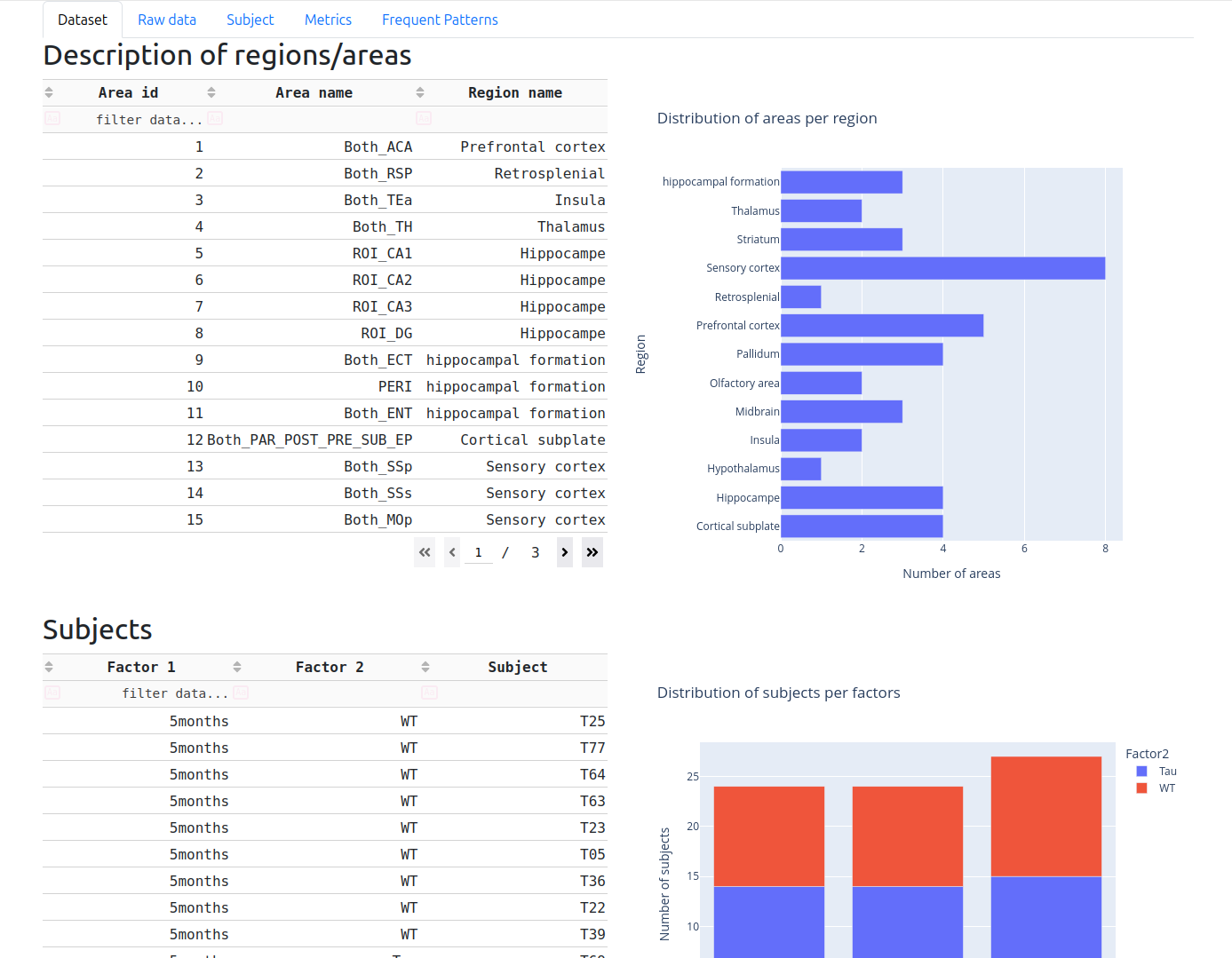Select subject T64 cell
1232x958 pixels.
[x=513, y=774]
